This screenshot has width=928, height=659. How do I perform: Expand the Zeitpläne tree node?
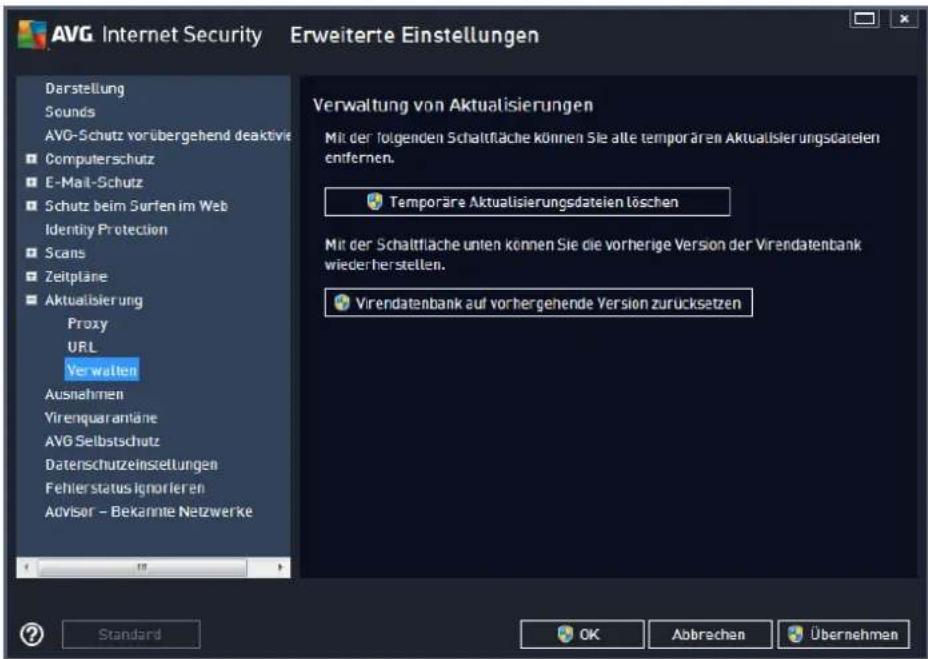[x=31, y=277]
